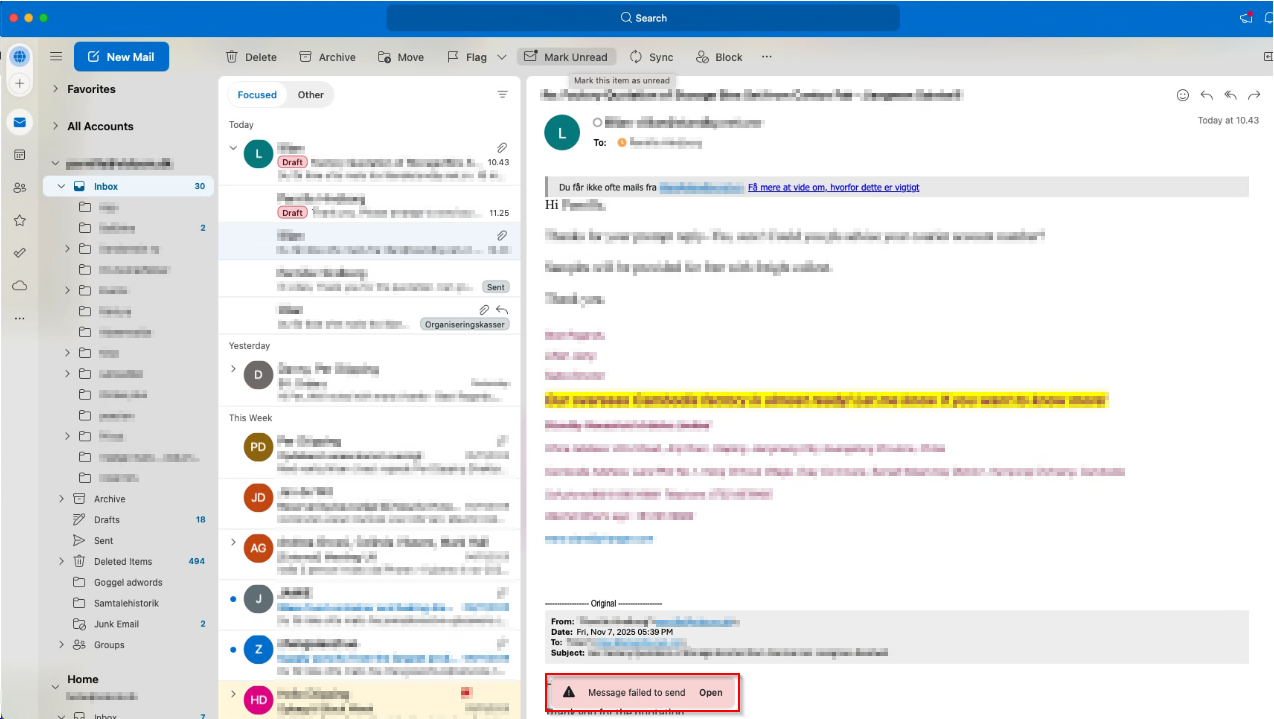Viewport: 1274px width, 719px height.
Task: Collapse the conversation from sender L
Action: coord(233,148)
